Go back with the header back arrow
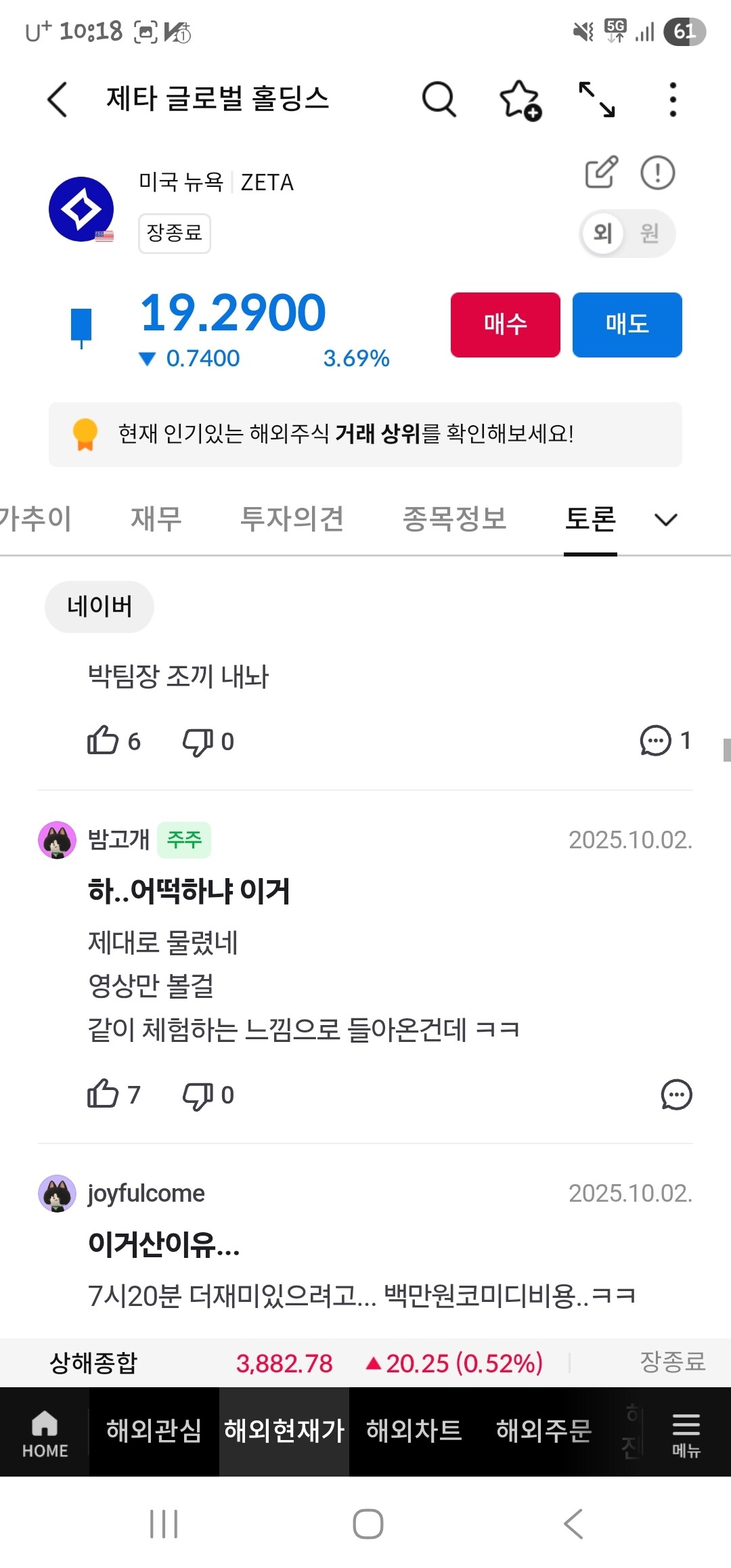The height and width of the screenshot is (1568, 731). (x=58, y=100)
